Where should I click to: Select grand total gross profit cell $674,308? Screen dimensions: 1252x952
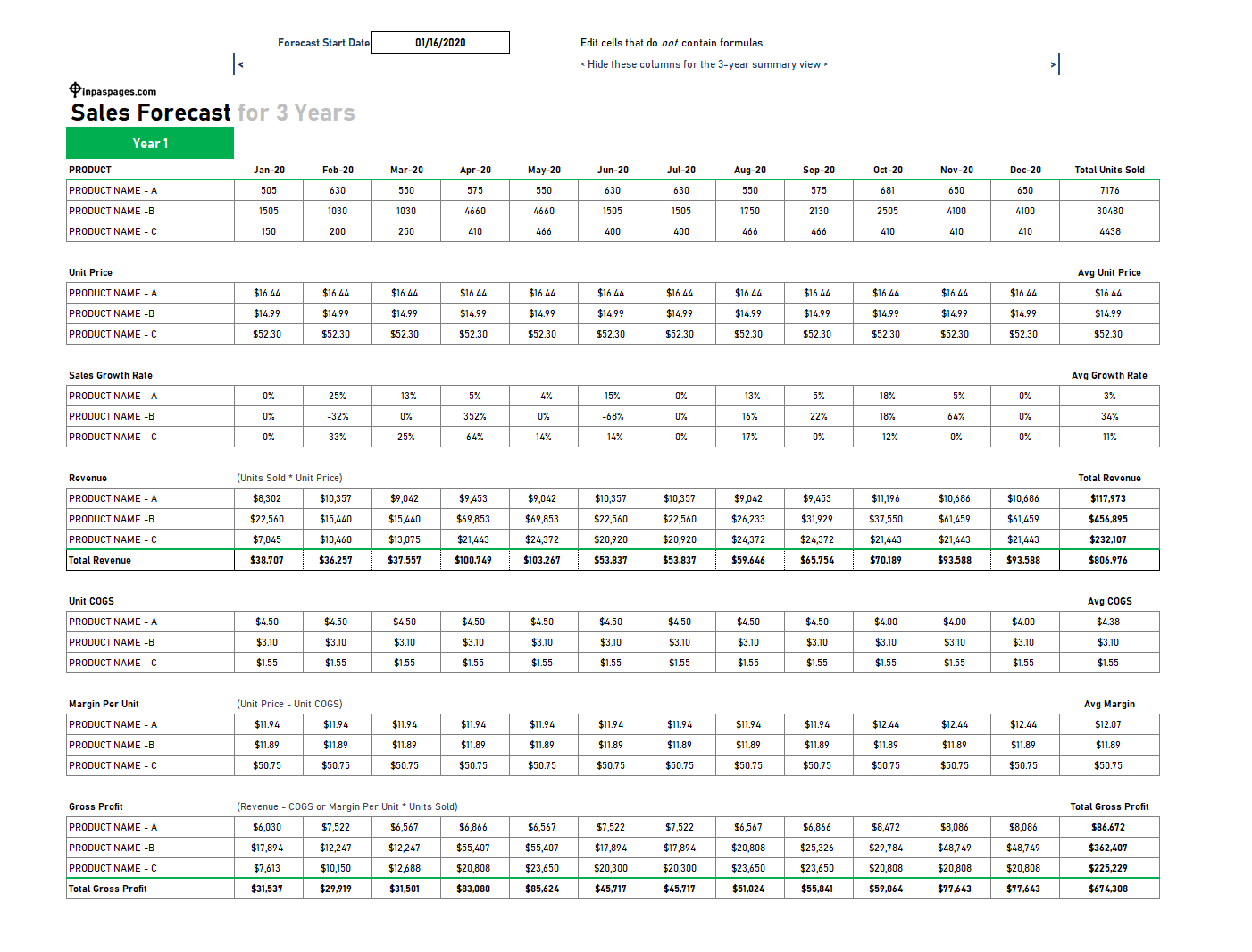click(1109, 889)
